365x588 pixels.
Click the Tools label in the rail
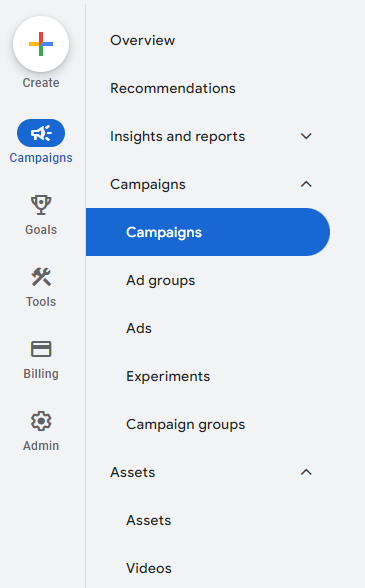(41, 302)
